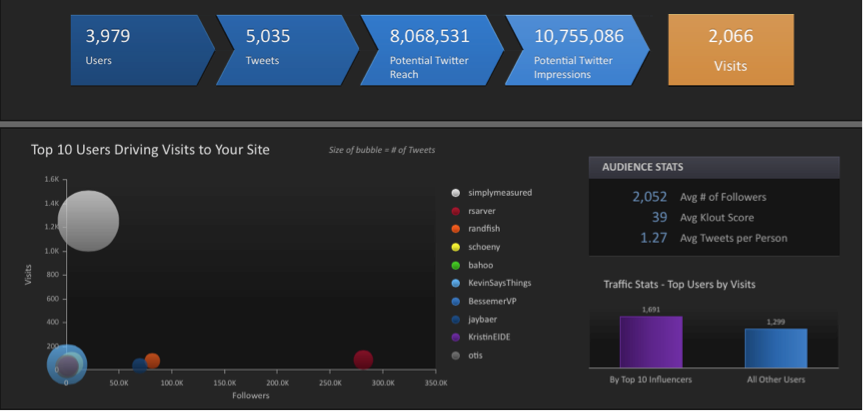Click the Size of bubble note
Image resolution: width=863 pixels, height=411 pixels.
coord(382,150)
